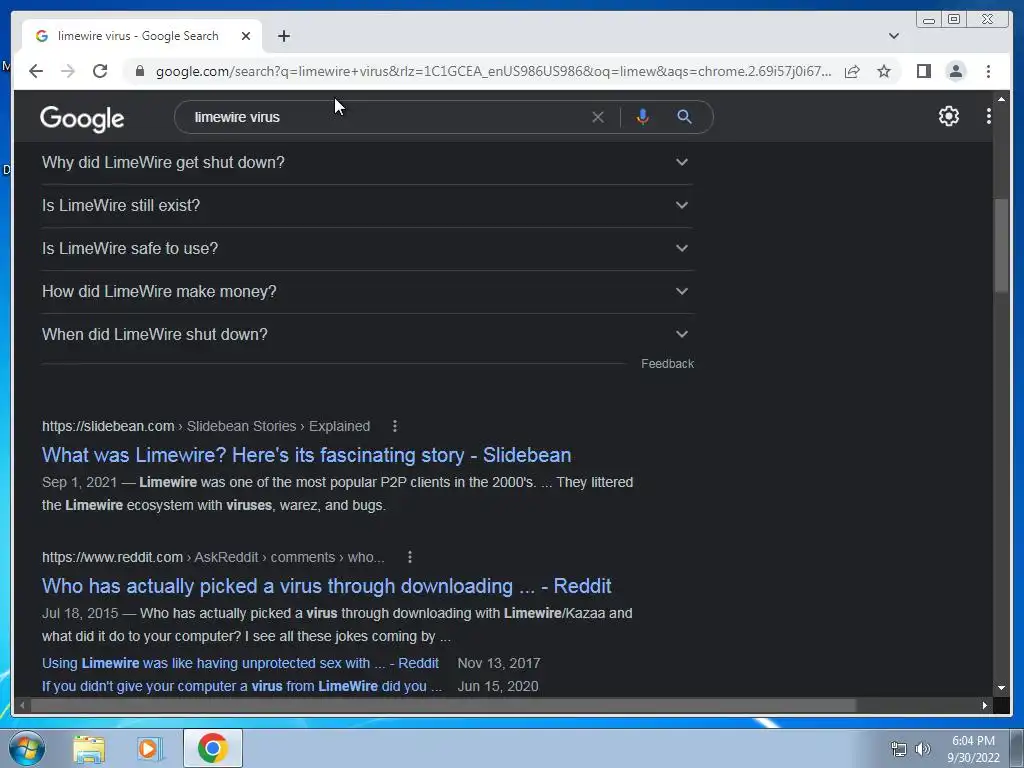
Task: Click the vertical scrollbar thumb
Action: coord(1001,245)
